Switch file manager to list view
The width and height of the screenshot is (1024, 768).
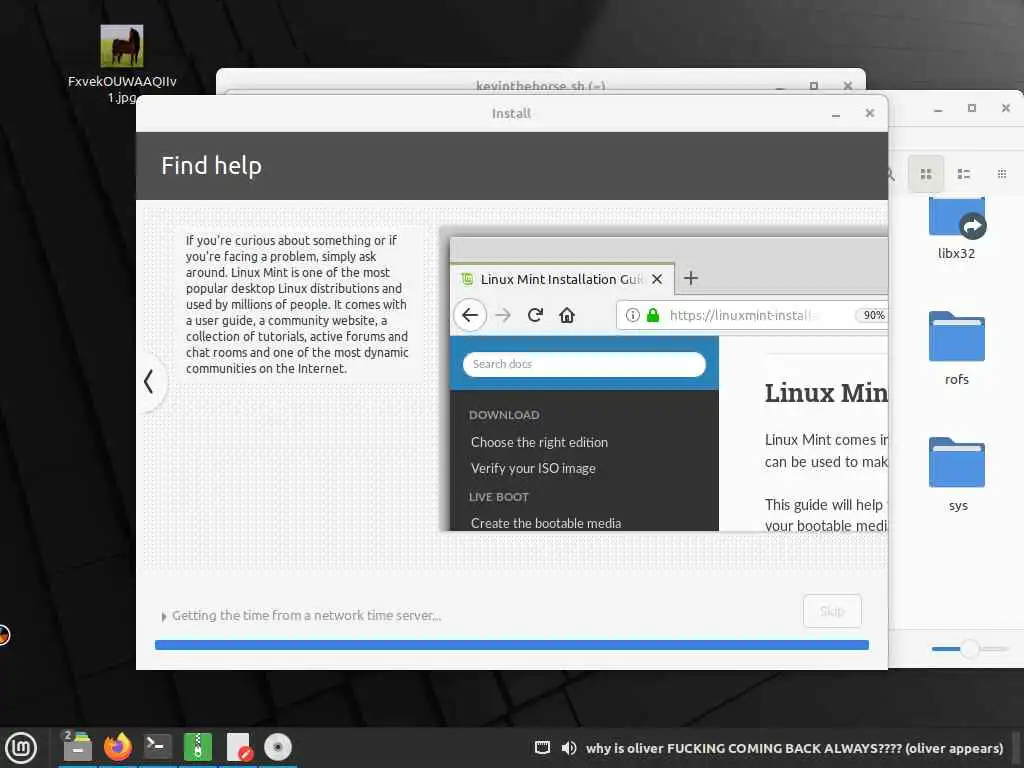tap(963, 174)
